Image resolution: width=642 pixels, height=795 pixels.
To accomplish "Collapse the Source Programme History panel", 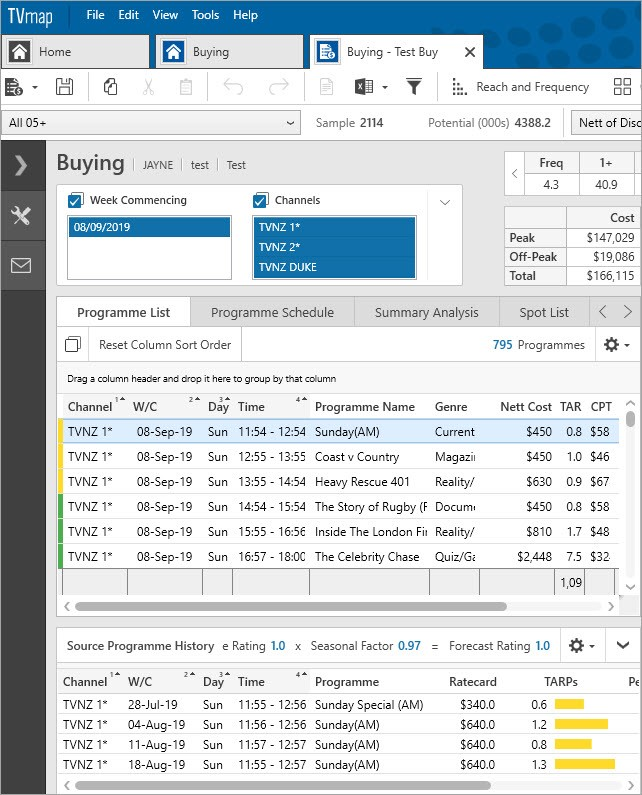I will 623,645.
